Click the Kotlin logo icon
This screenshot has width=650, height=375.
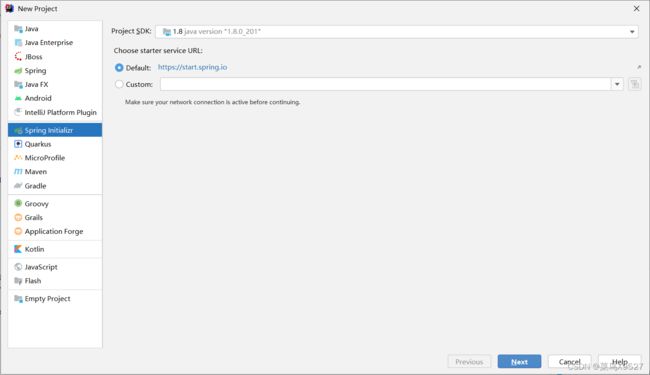(x=18, y=249)
